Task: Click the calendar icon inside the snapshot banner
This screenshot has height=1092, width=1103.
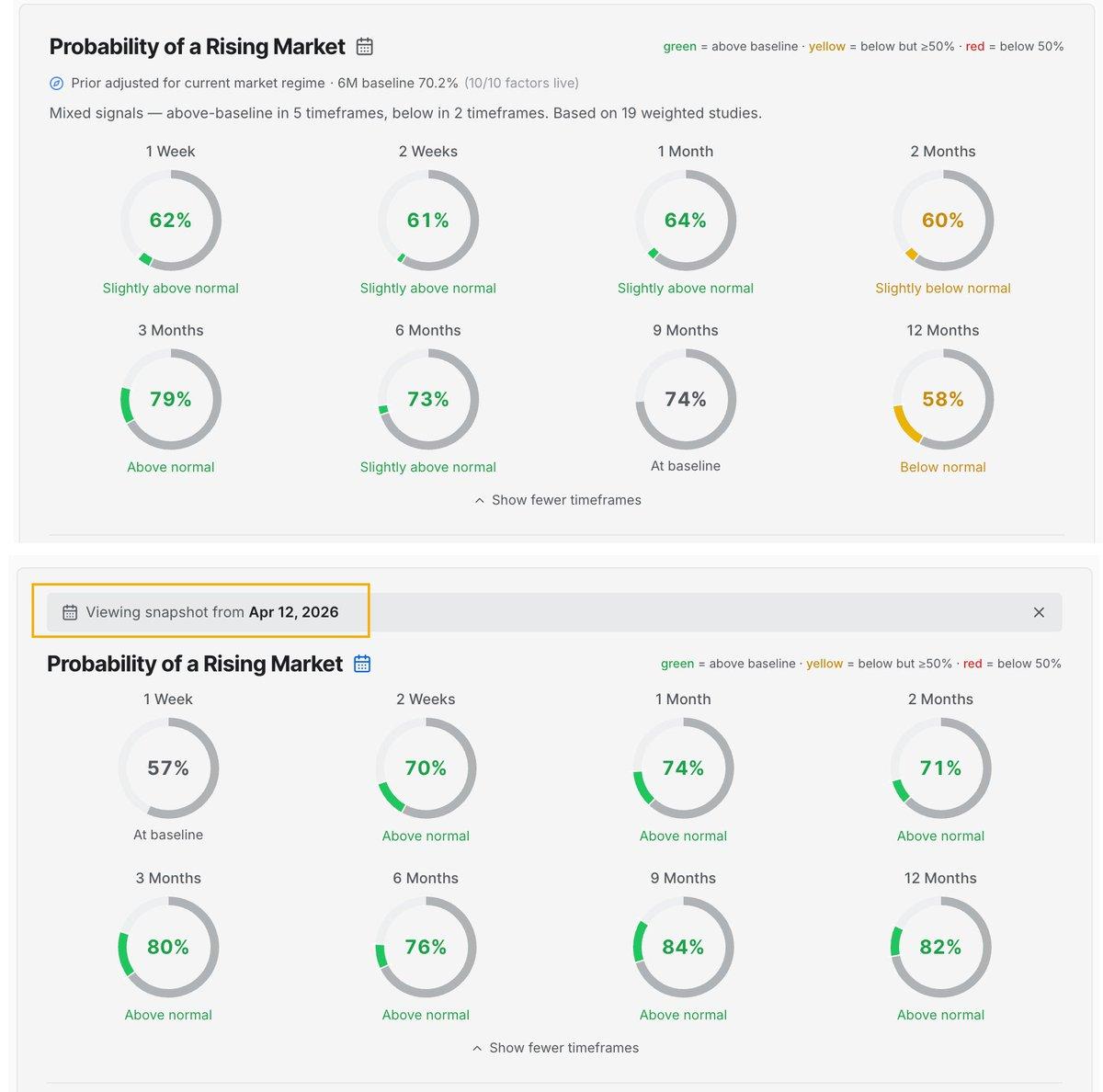Action: [x=70, y=611]
